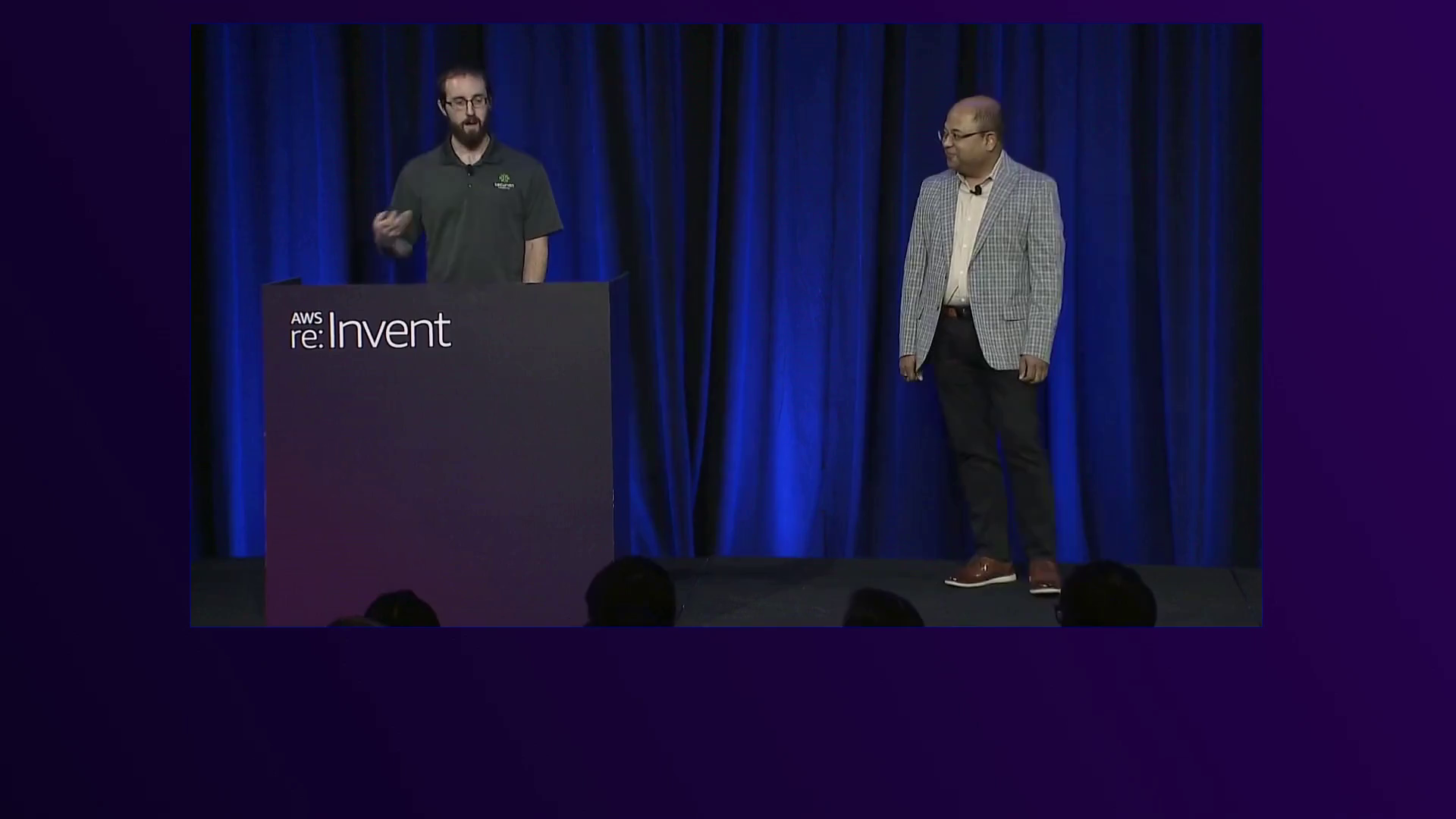This screenshot has height=819, width=1456.
Task: Click the bearded speaker's raised hand
Action: (x=393, y=230)
